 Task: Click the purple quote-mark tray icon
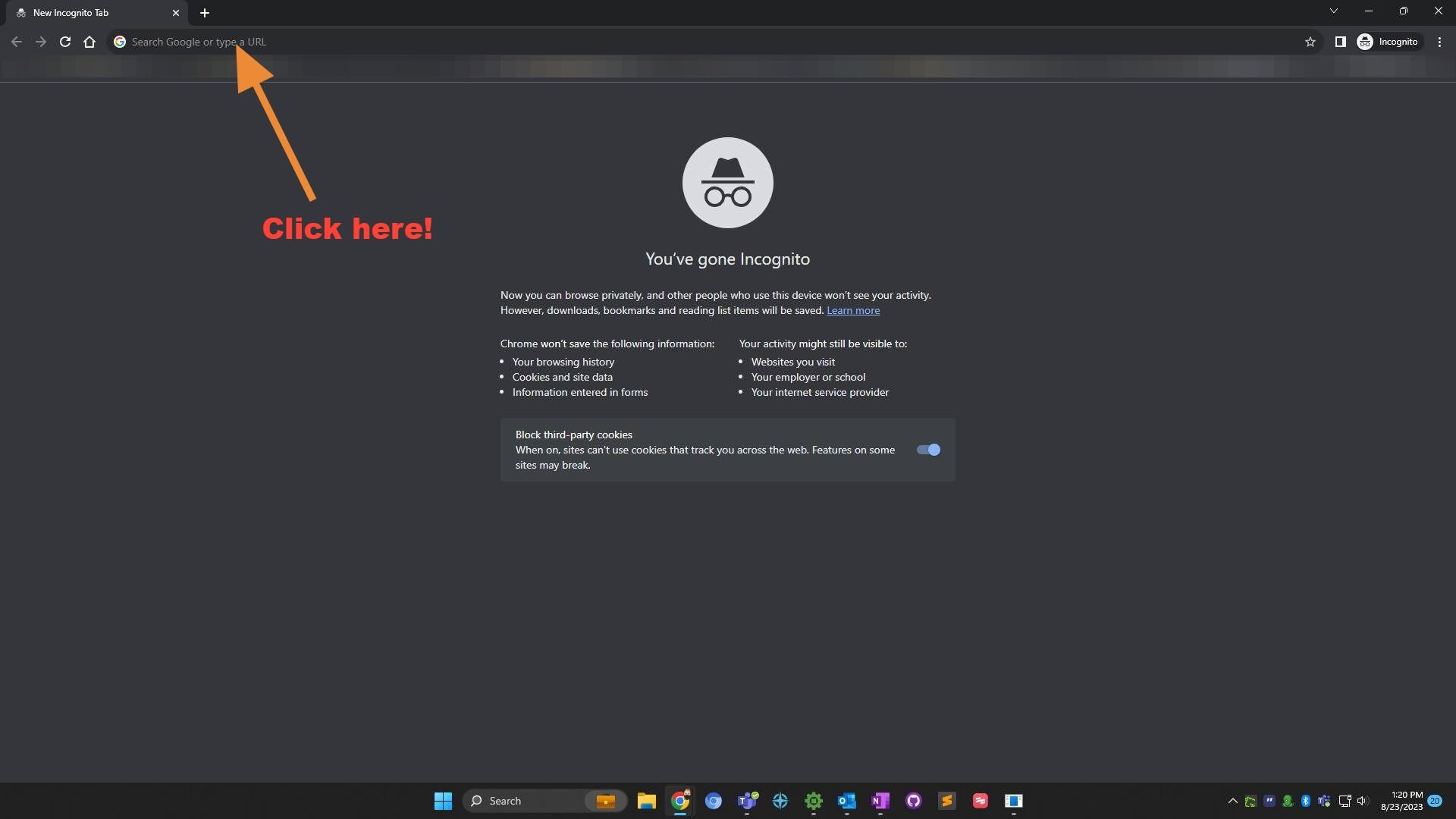point(1269,801)
